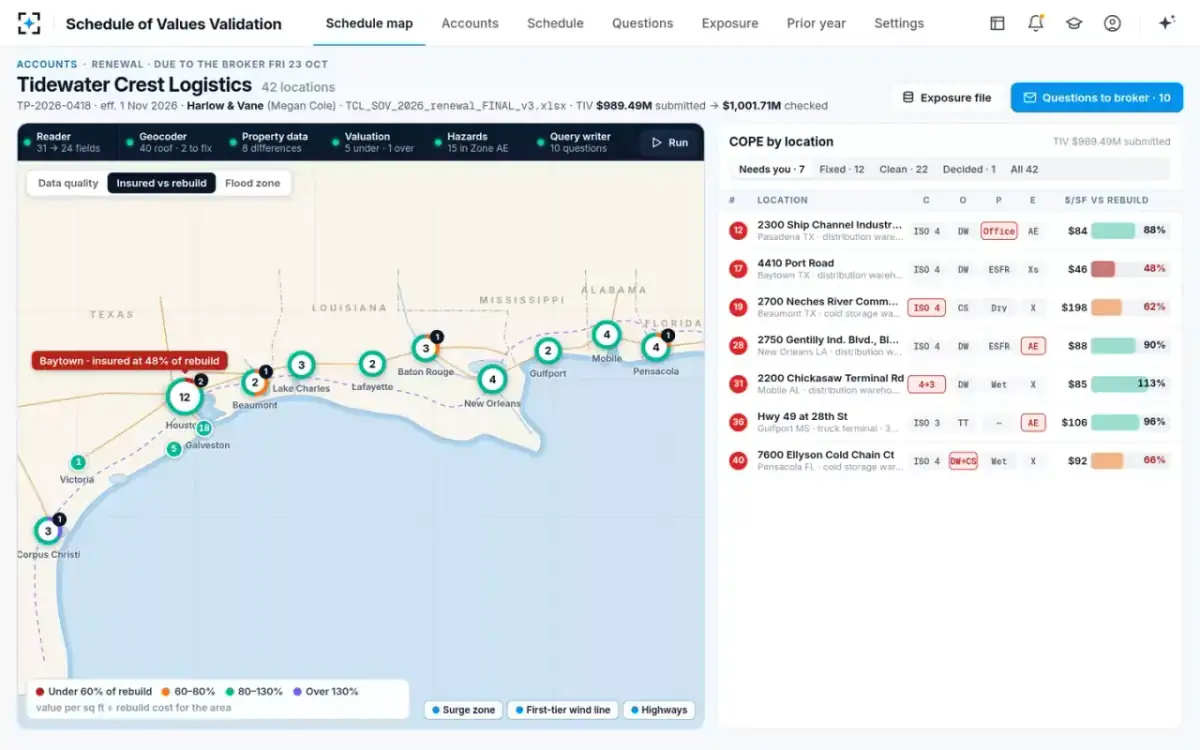Screen dimensions: 1200x750
Task: Click the DW+CS tag on 7600 Ellyson
Action: [x=963, y=461]
